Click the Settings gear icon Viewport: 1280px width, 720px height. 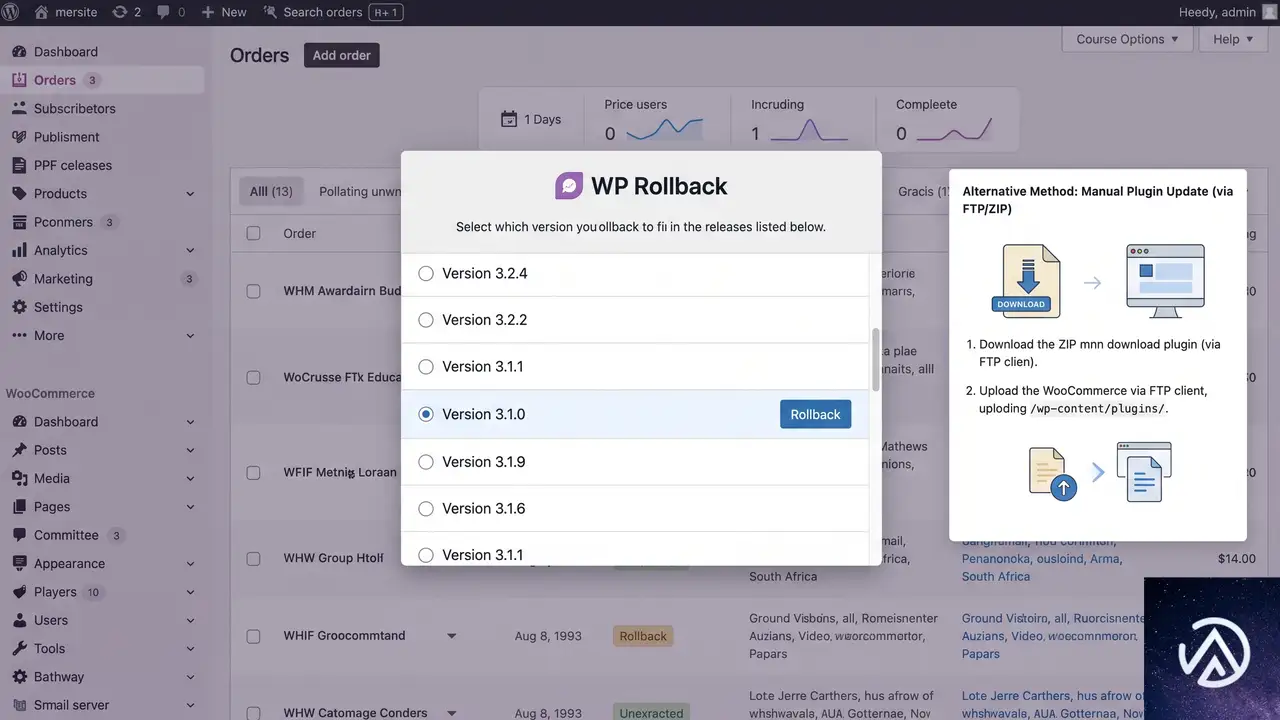tap(19, 307)
